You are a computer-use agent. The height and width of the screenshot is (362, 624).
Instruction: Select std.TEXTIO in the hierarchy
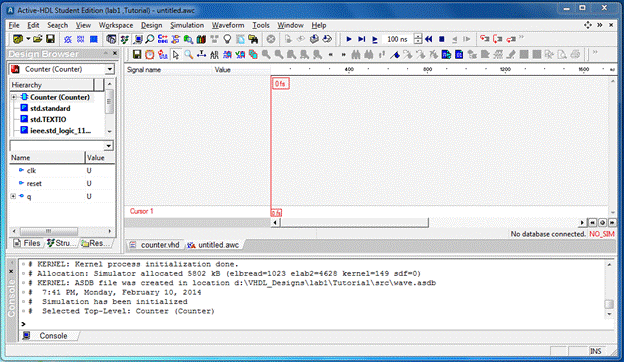48,119
